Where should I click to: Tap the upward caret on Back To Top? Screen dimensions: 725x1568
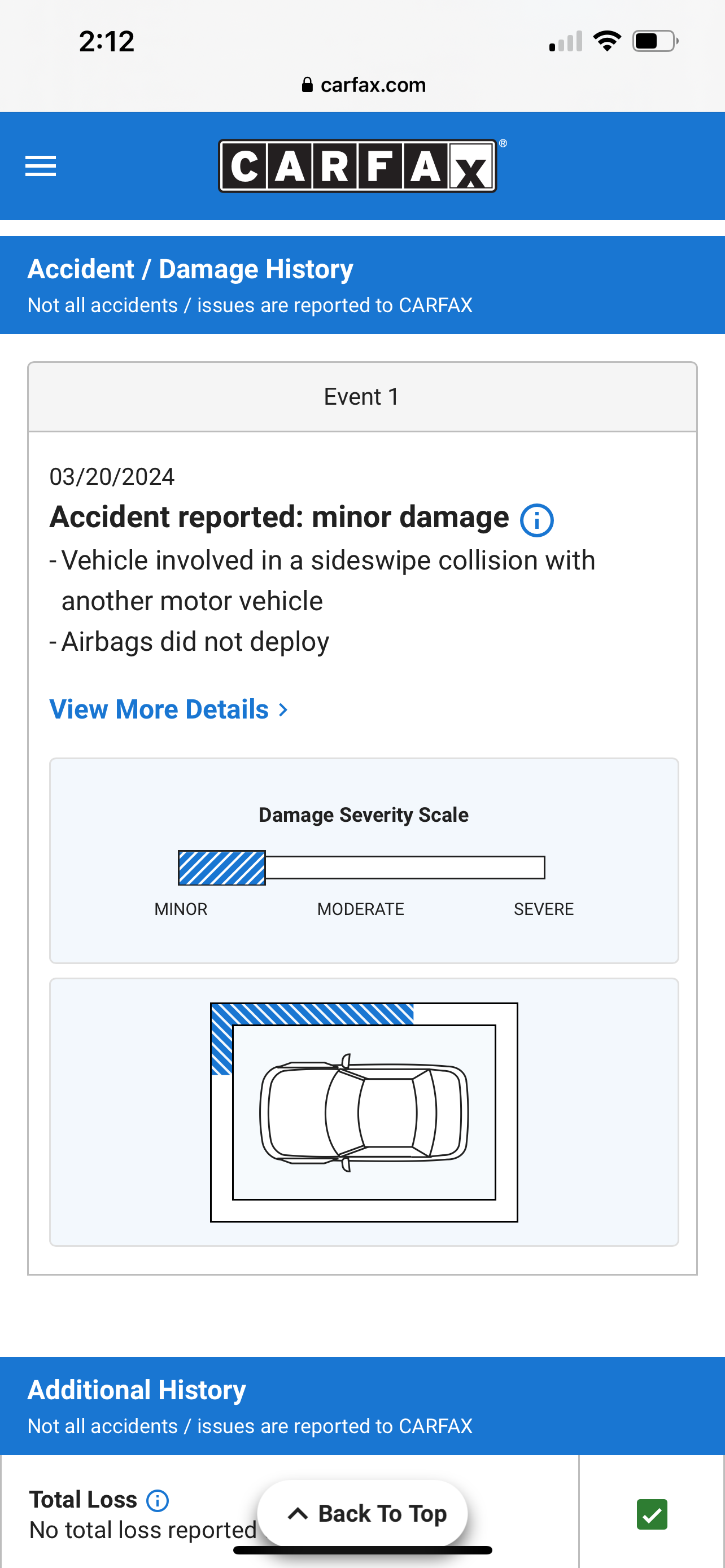pyautogui.click(x=297, y=1513)
